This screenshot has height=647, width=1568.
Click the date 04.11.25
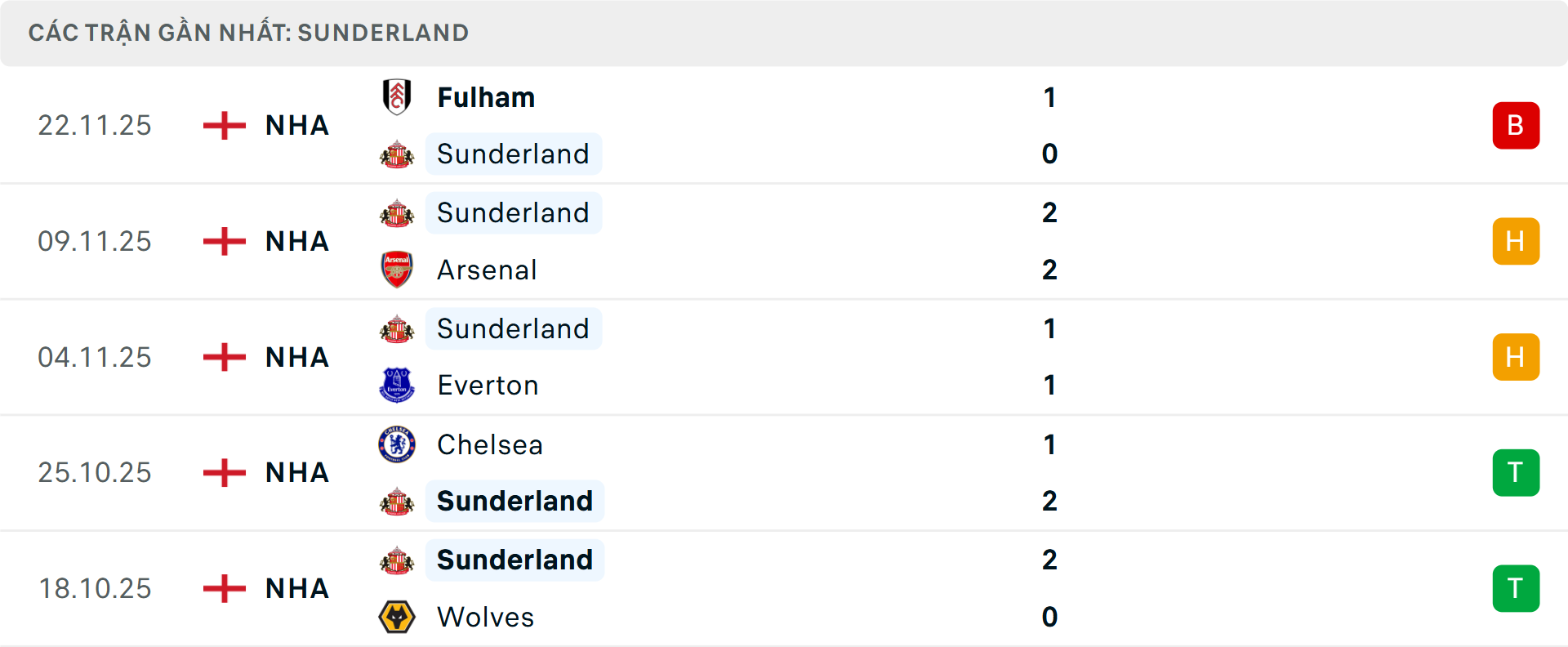[95, 357]
